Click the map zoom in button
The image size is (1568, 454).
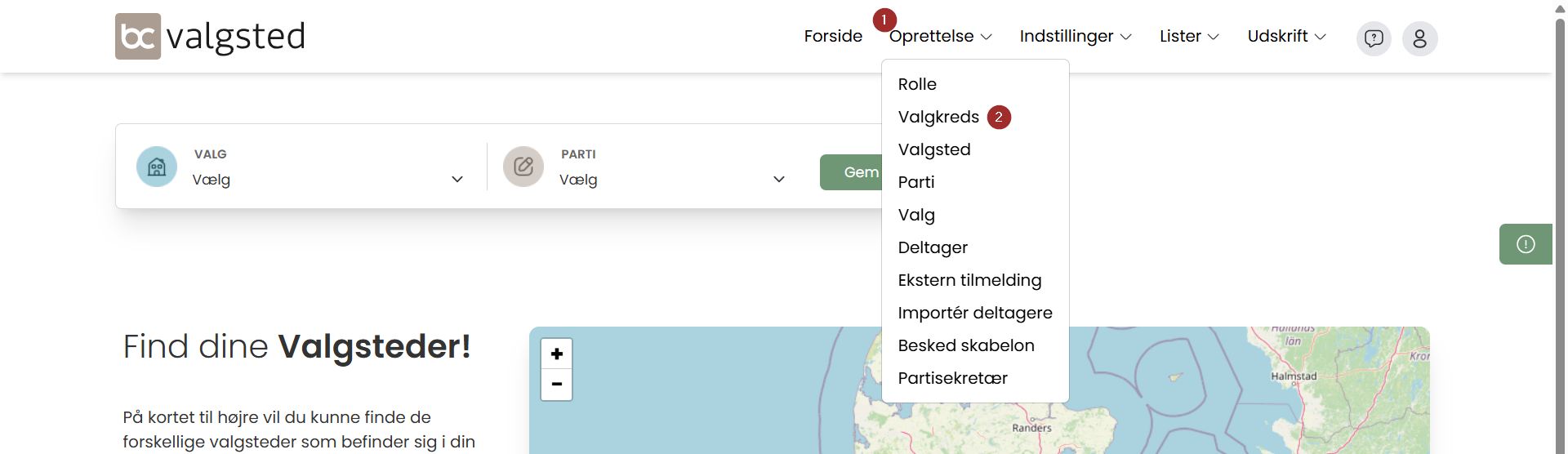tap(556, 354)
